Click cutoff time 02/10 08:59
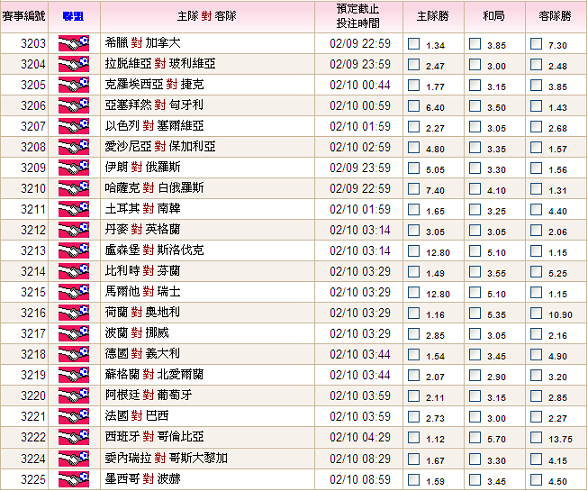The height and width of the screenshot is (491, 588). pos(360,480)
